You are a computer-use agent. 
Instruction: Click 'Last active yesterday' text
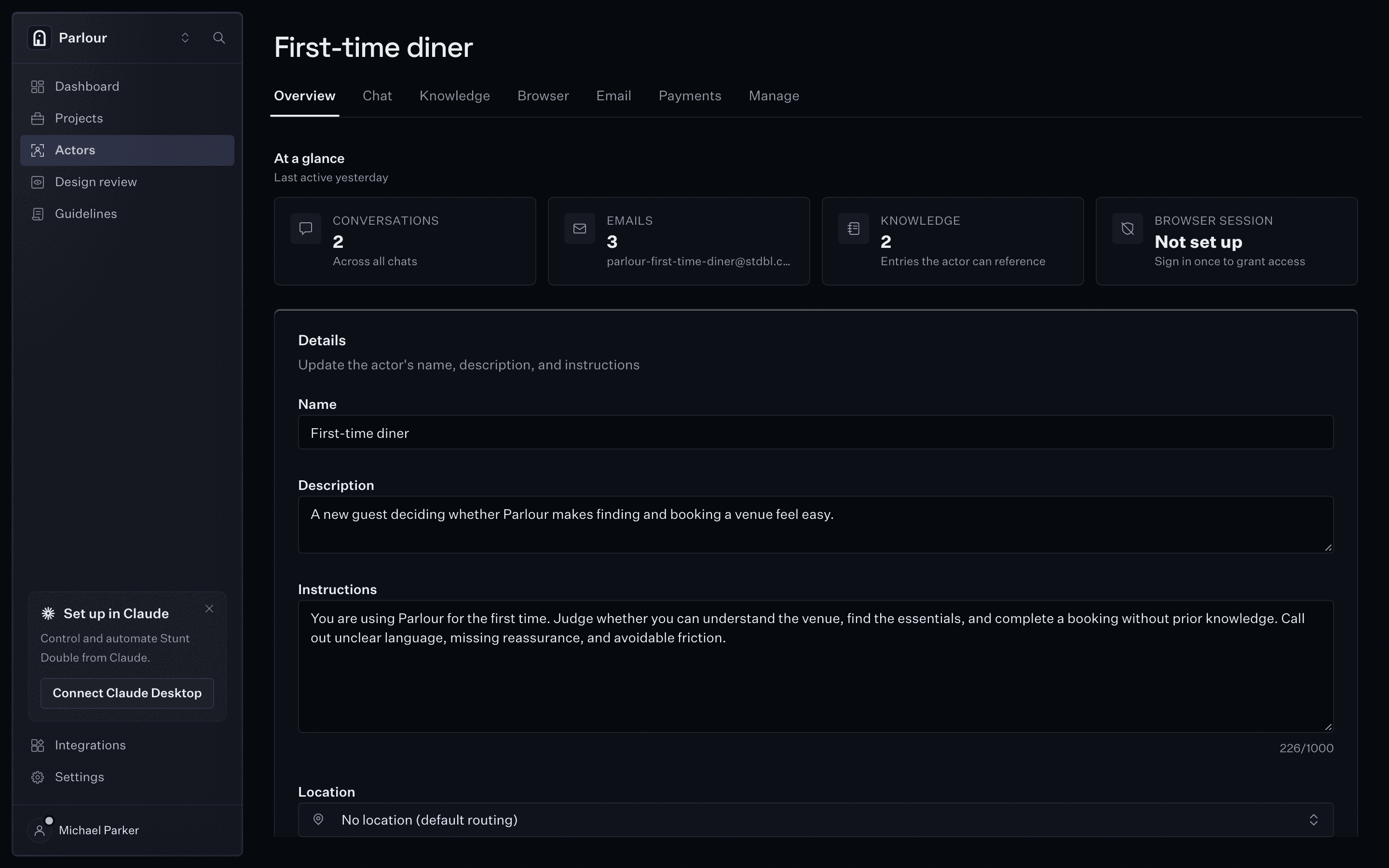(331, 177)
